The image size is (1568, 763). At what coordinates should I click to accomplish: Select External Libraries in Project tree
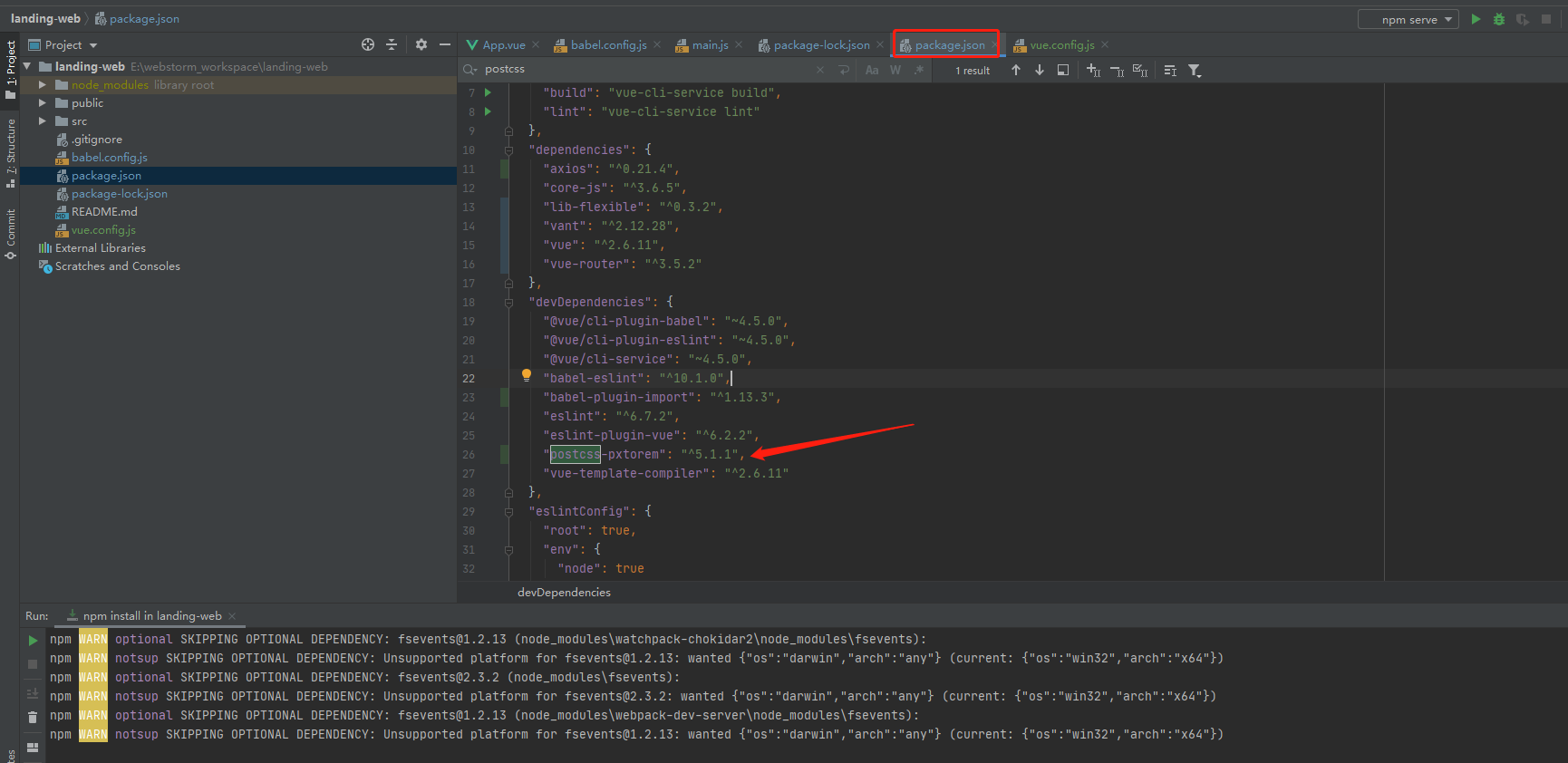point(100,248)
